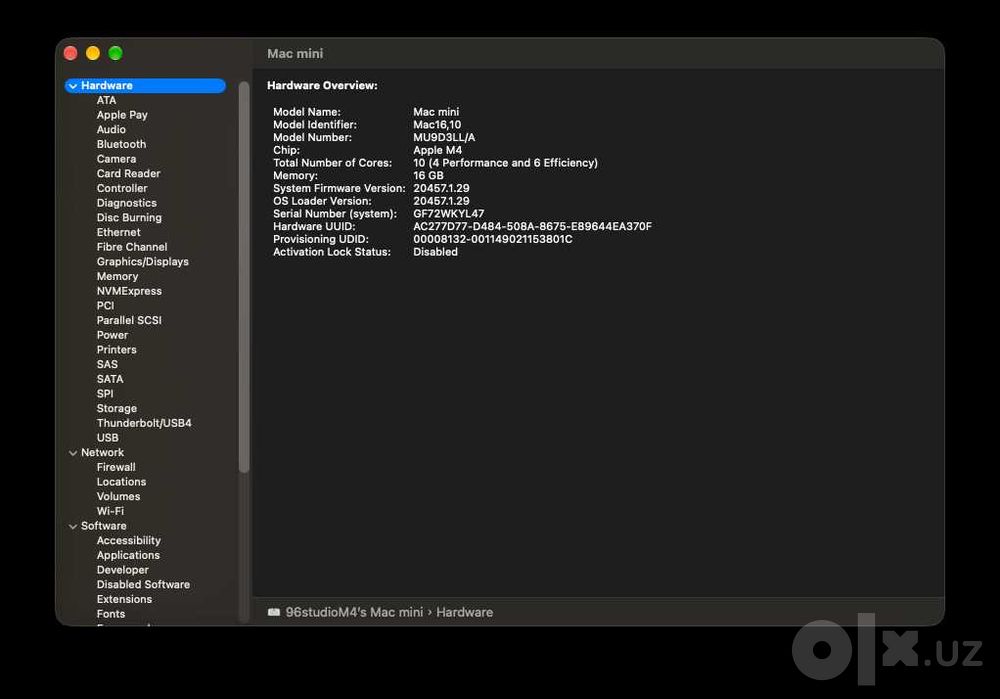Screen dimensions: 1000x699
Task: Click the serial number value GF72WKYL47
Action: point(448,214)
